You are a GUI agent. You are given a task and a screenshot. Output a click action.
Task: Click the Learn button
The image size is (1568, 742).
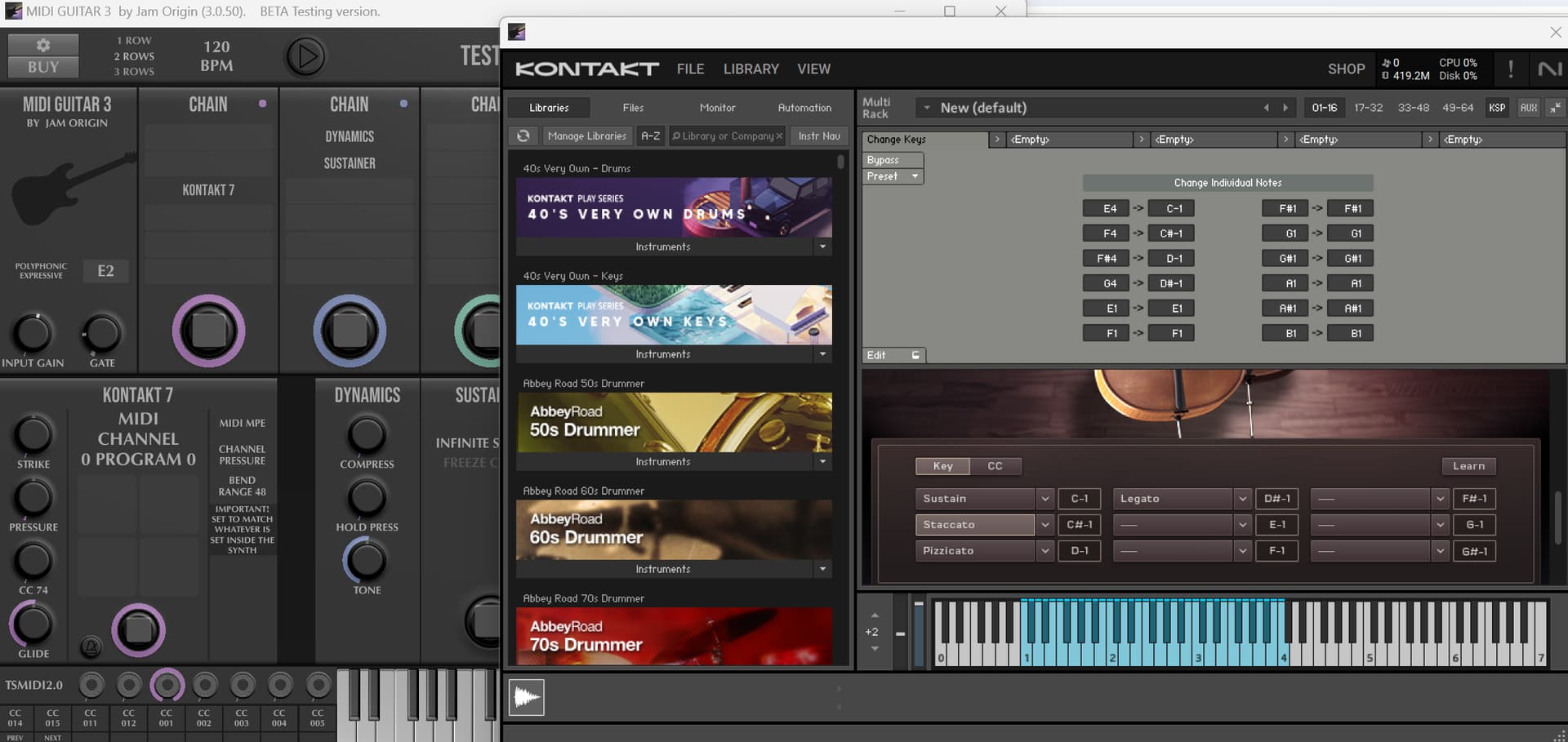pos(1468,466)
